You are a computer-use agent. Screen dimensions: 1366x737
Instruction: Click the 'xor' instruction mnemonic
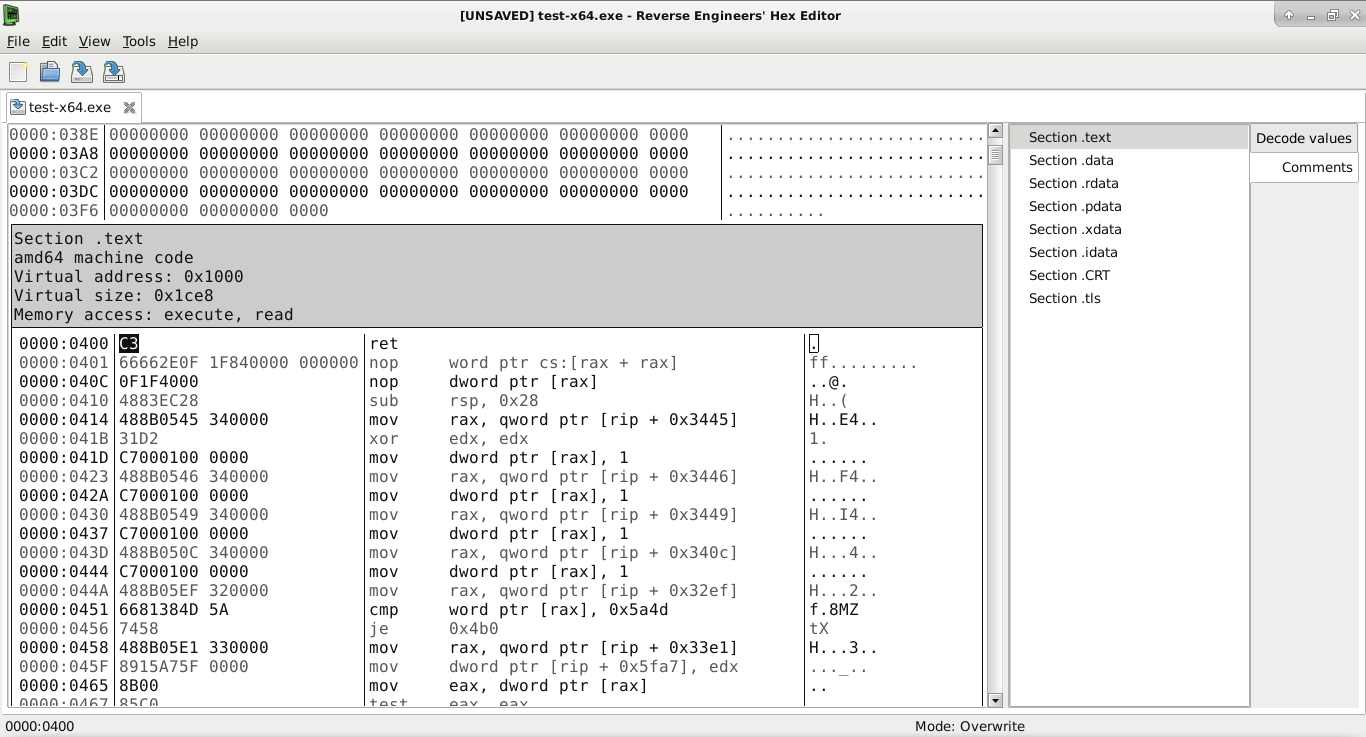point(384,439)
